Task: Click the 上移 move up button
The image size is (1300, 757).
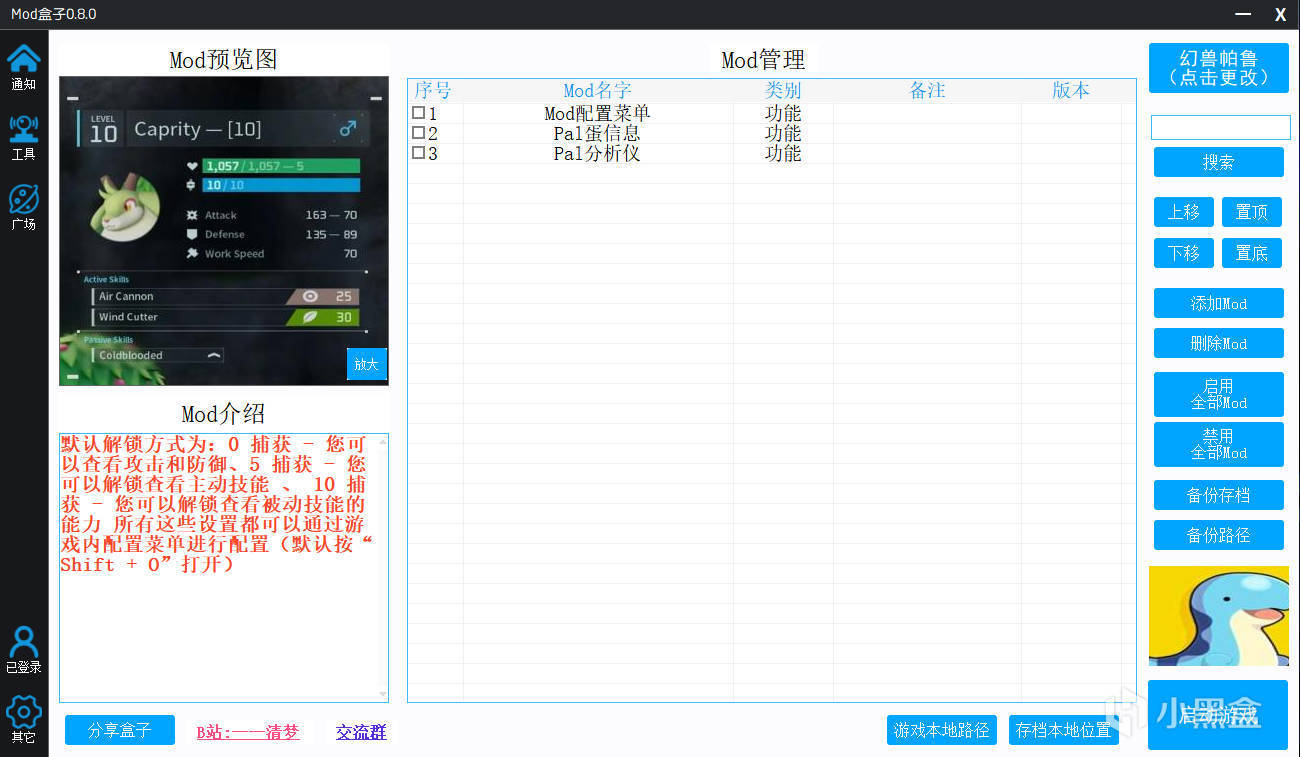Action: (x=1184, y=212)
